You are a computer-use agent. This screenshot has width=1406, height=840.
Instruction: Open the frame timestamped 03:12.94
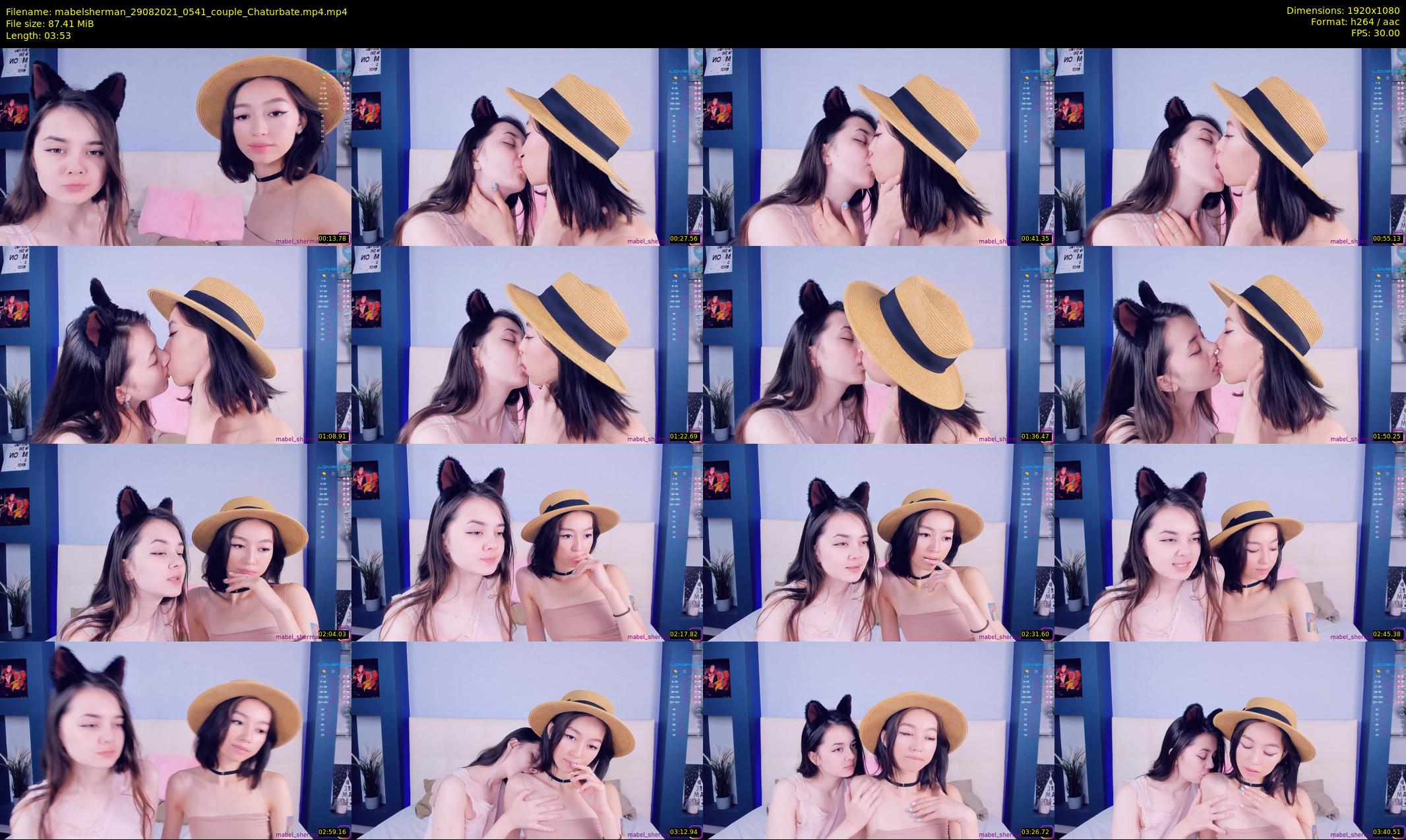tap(527, 740)
